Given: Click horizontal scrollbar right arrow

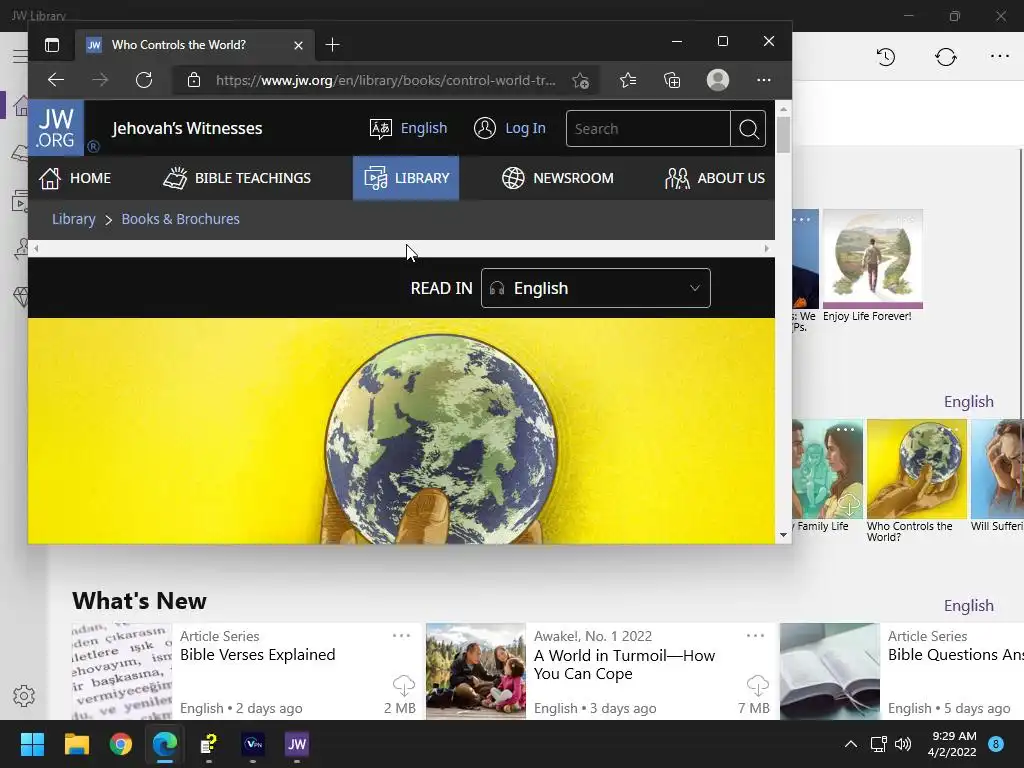Looking at the screenshot, I should pos(767,248).
